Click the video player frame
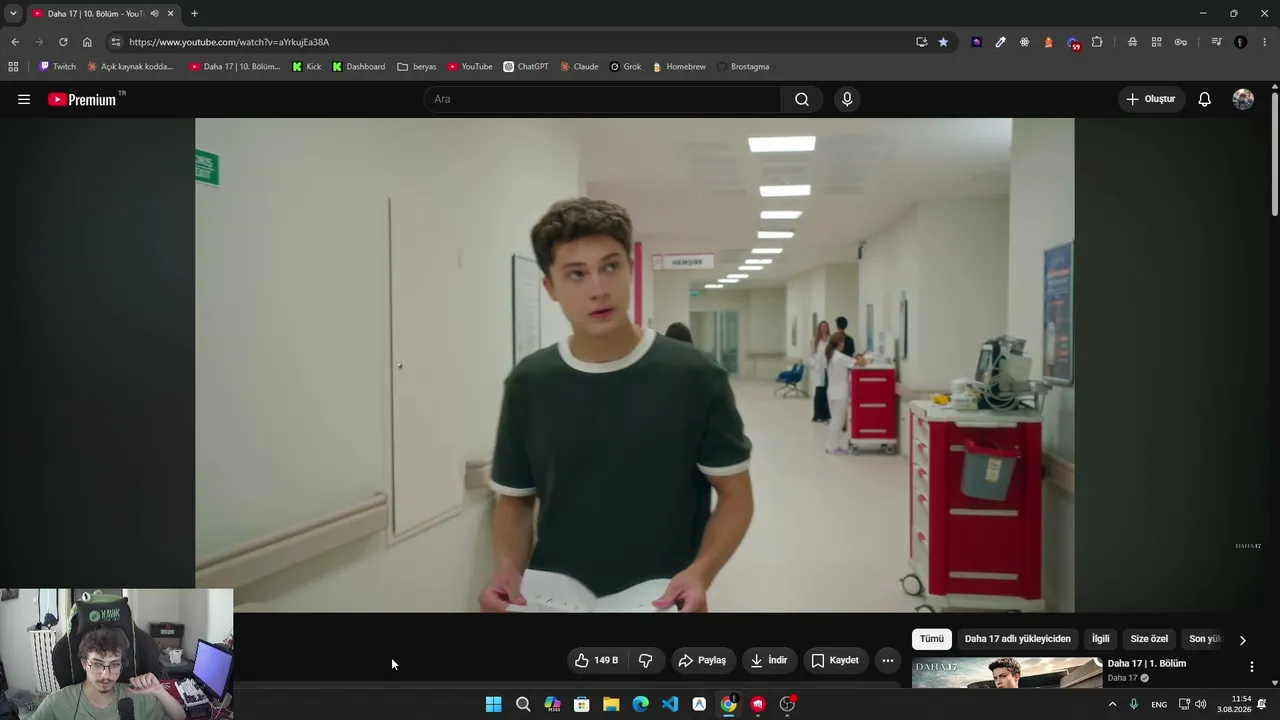The width and height of the screenshot is (1280, 720). tap(634, 365)
